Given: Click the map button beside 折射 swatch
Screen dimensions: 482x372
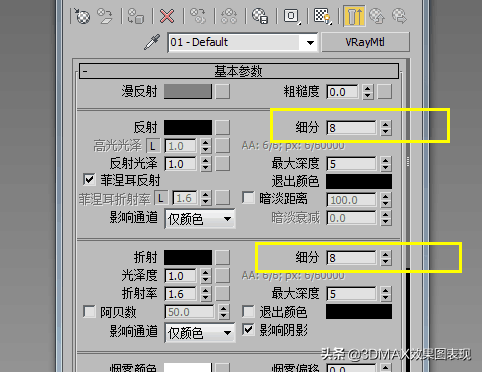Looking at the screenshot, I should (x=222, y=257).
